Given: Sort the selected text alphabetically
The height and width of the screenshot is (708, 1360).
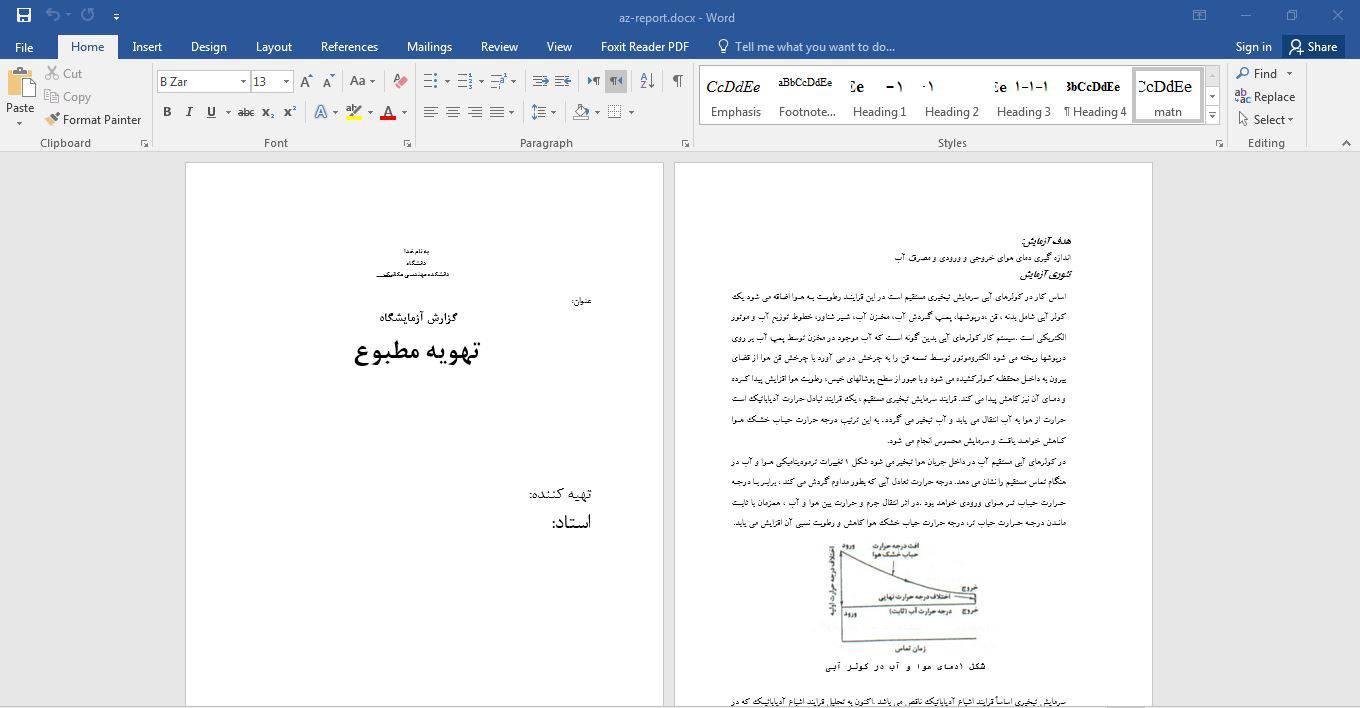Looking at the screenshot, I should pos(647,81).
